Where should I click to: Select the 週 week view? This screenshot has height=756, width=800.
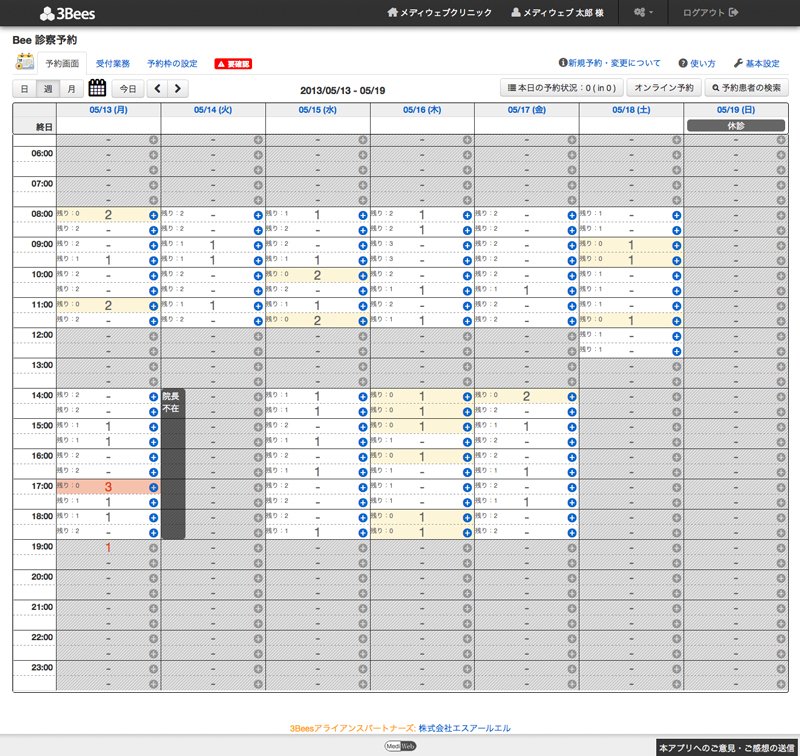[x=48, y=89]
